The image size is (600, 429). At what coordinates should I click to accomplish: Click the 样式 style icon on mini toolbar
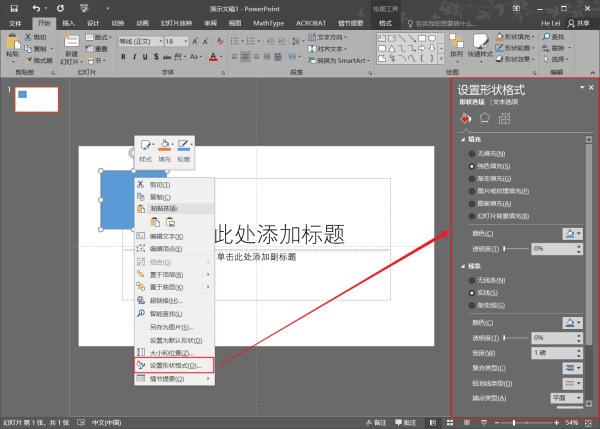coord(147,147)
